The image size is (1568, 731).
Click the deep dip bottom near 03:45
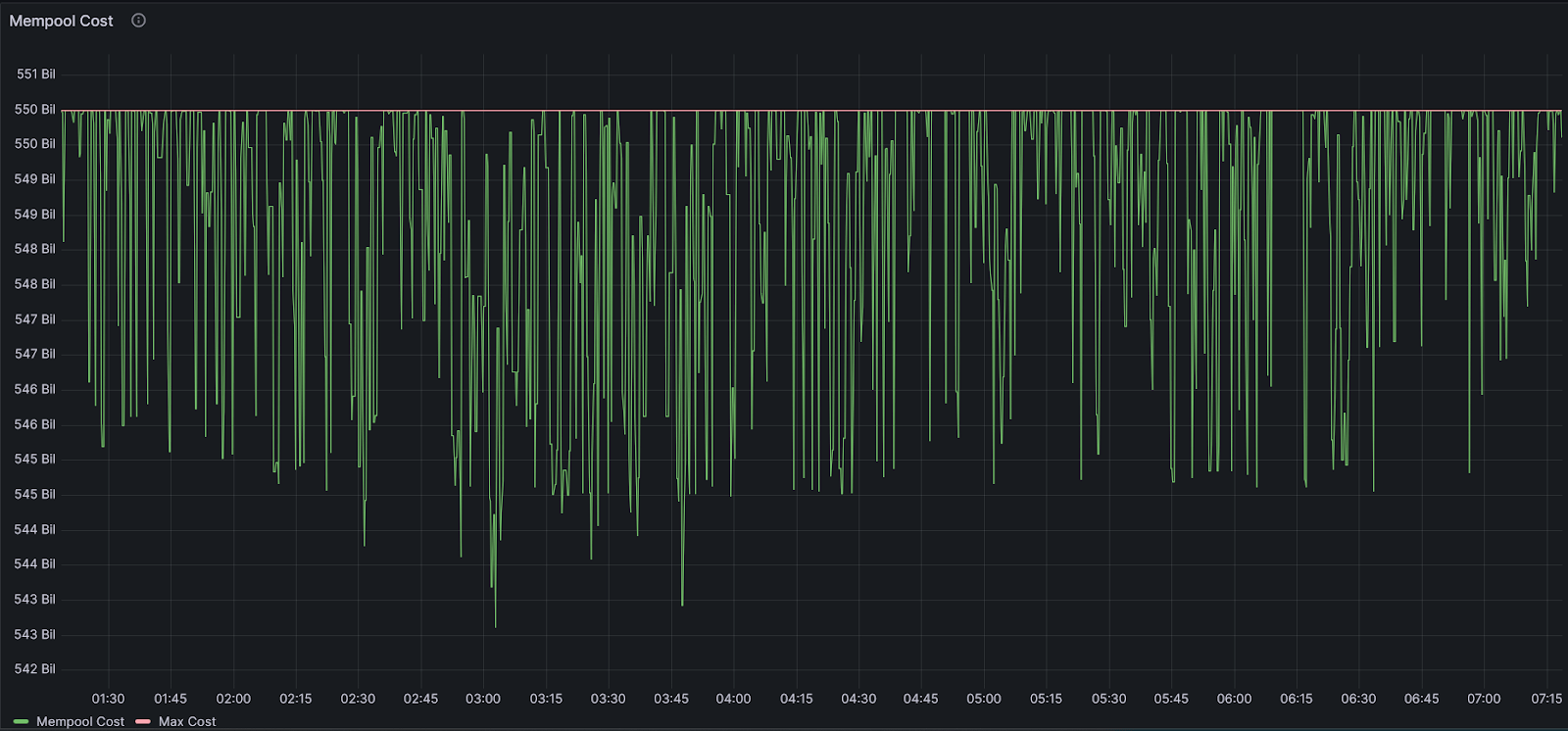point(682,604)
